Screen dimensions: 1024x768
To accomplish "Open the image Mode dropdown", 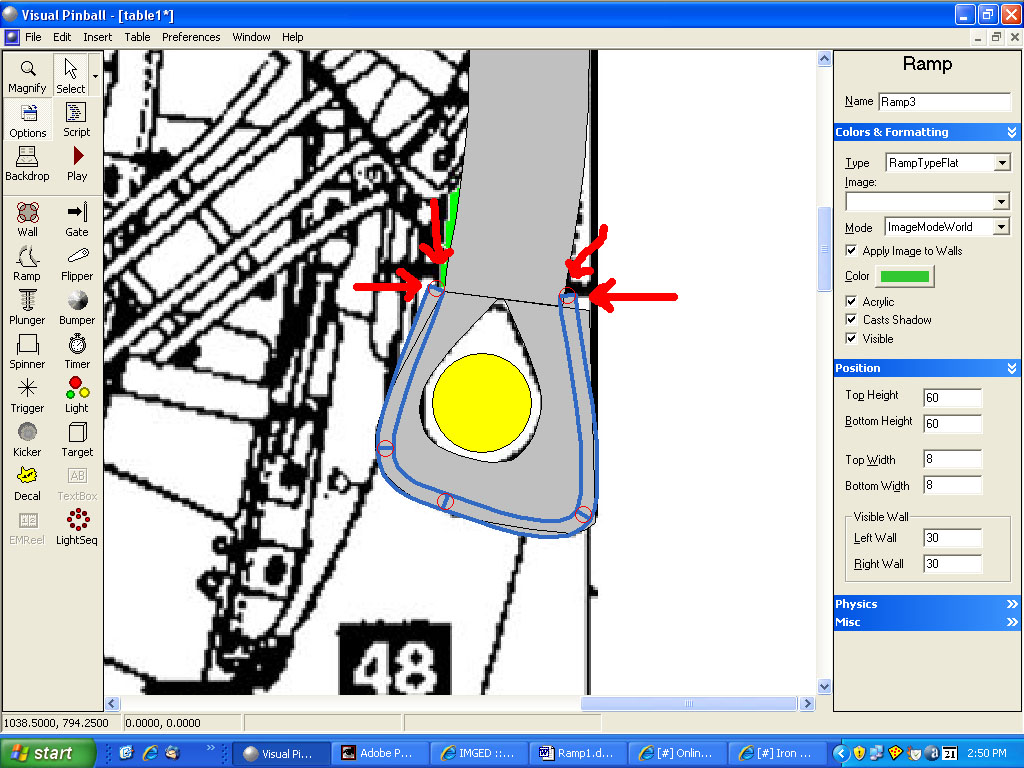I will 1002,228.
